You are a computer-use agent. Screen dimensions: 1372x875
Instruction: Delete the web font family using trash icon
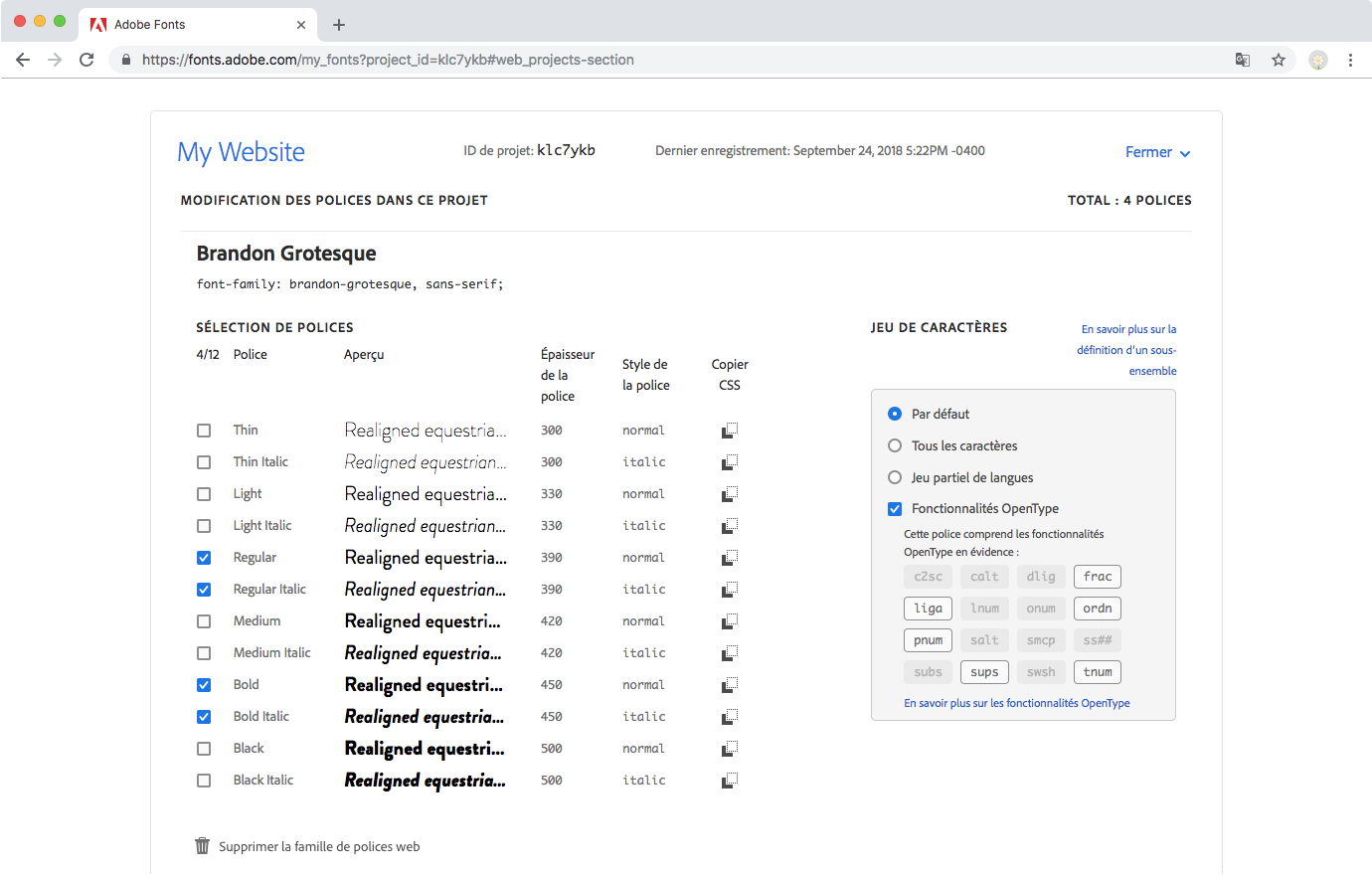point(202,845)
